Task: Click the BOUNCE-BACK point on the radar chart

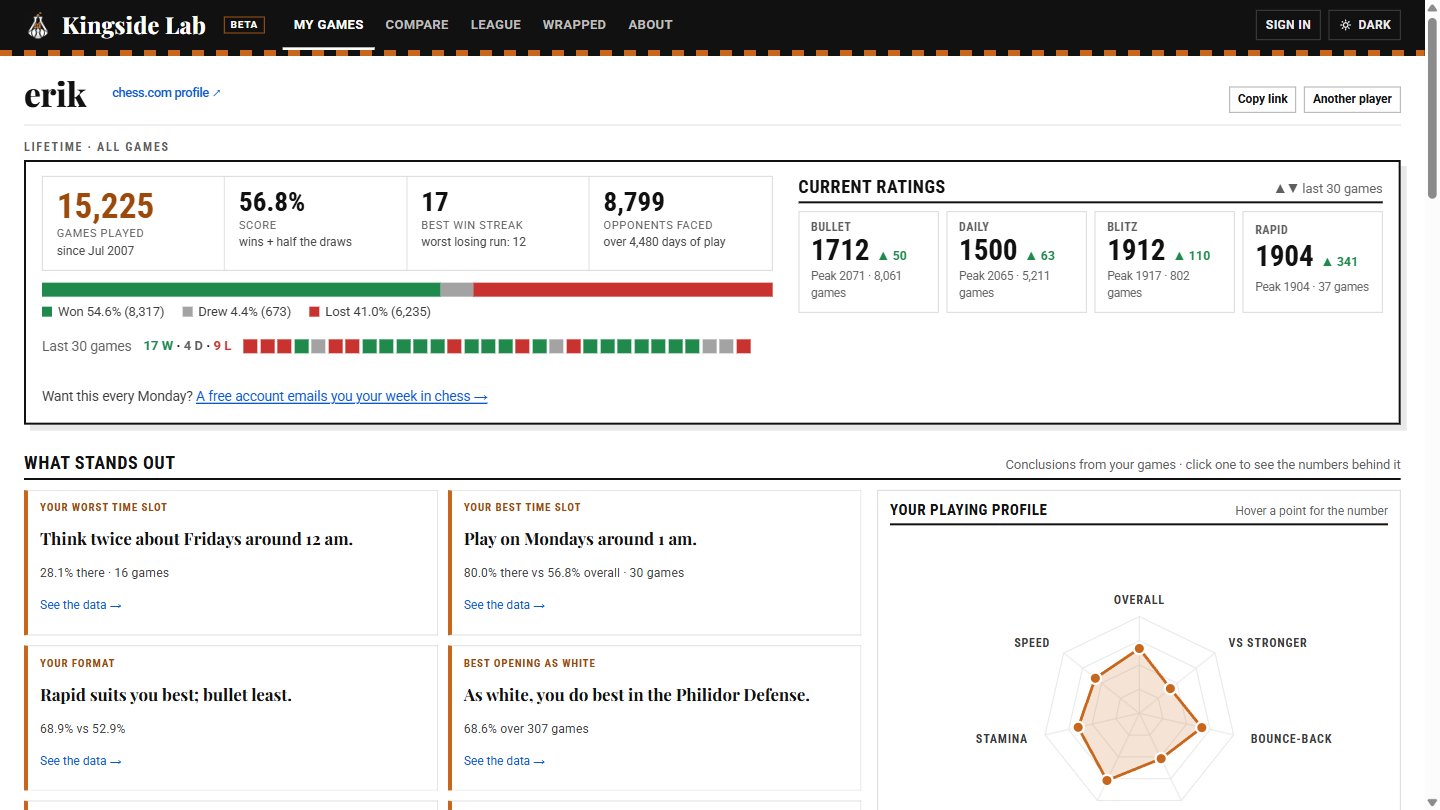Action: point(1201,728)
